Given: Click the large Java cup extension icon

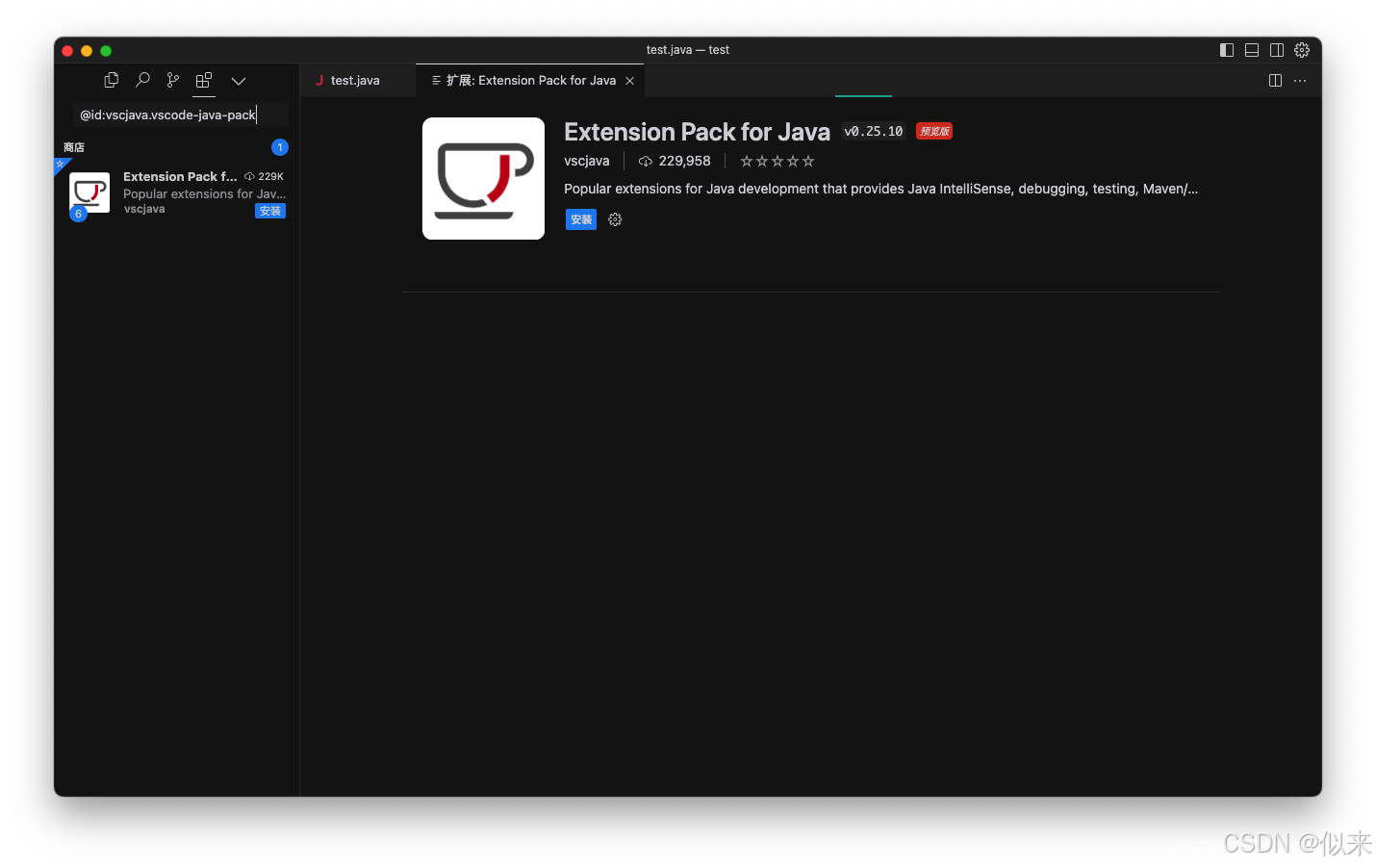Looking at the screenshot, I should 483,178.
